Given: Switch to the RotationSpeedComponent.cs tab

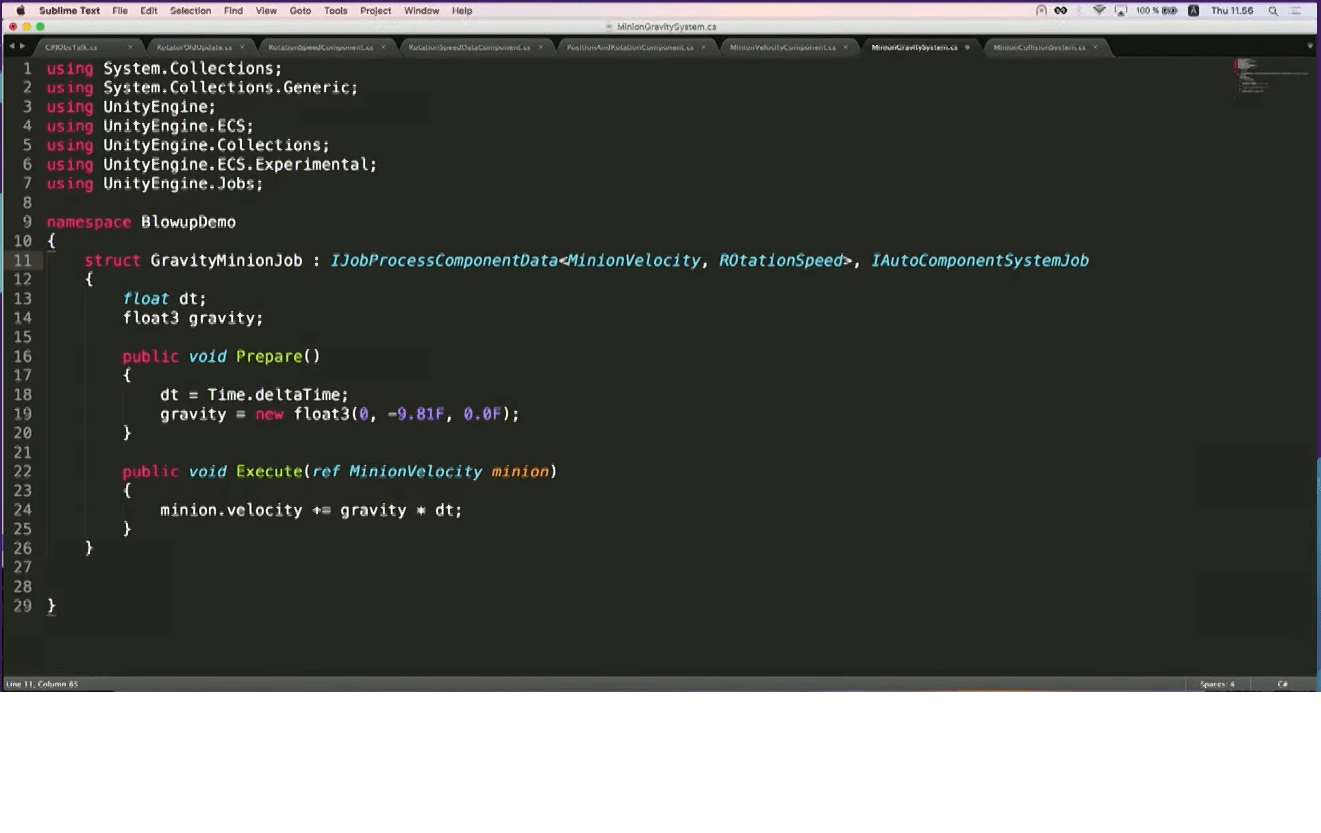Looking at the screenshot, I should pyautogui.click(x=327, y=47).
